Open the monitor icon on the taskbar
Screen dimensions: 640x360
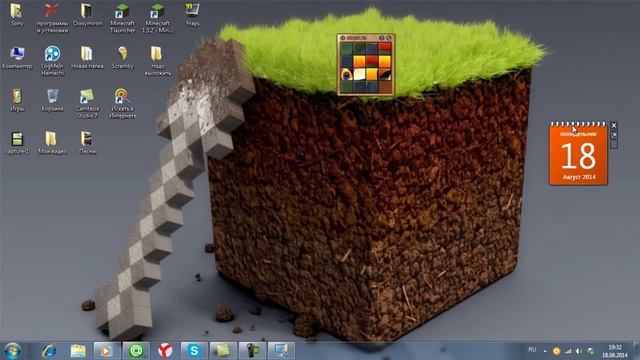[x=281, y=351]
